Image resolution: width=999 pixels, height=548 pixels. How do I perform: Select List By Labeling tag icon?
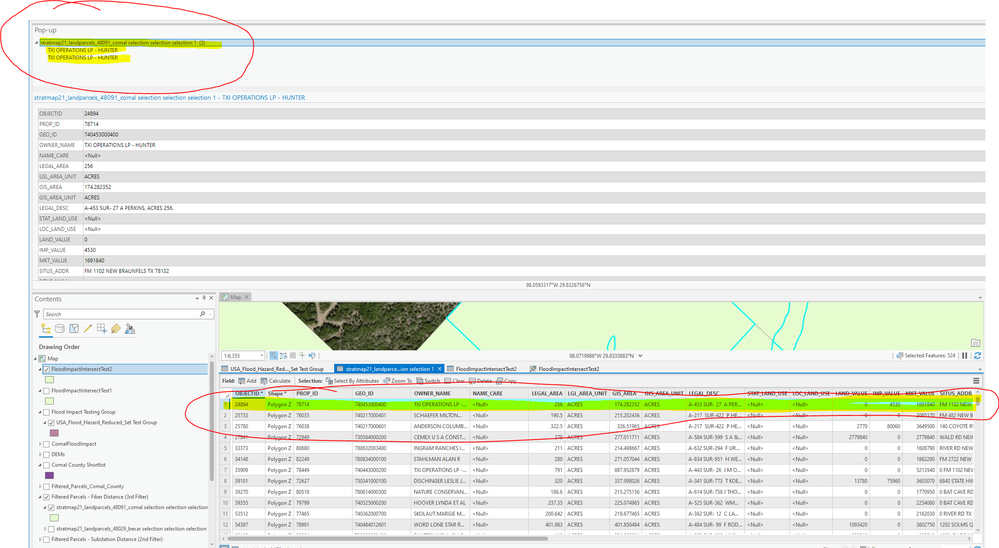(x=116, y=329)
